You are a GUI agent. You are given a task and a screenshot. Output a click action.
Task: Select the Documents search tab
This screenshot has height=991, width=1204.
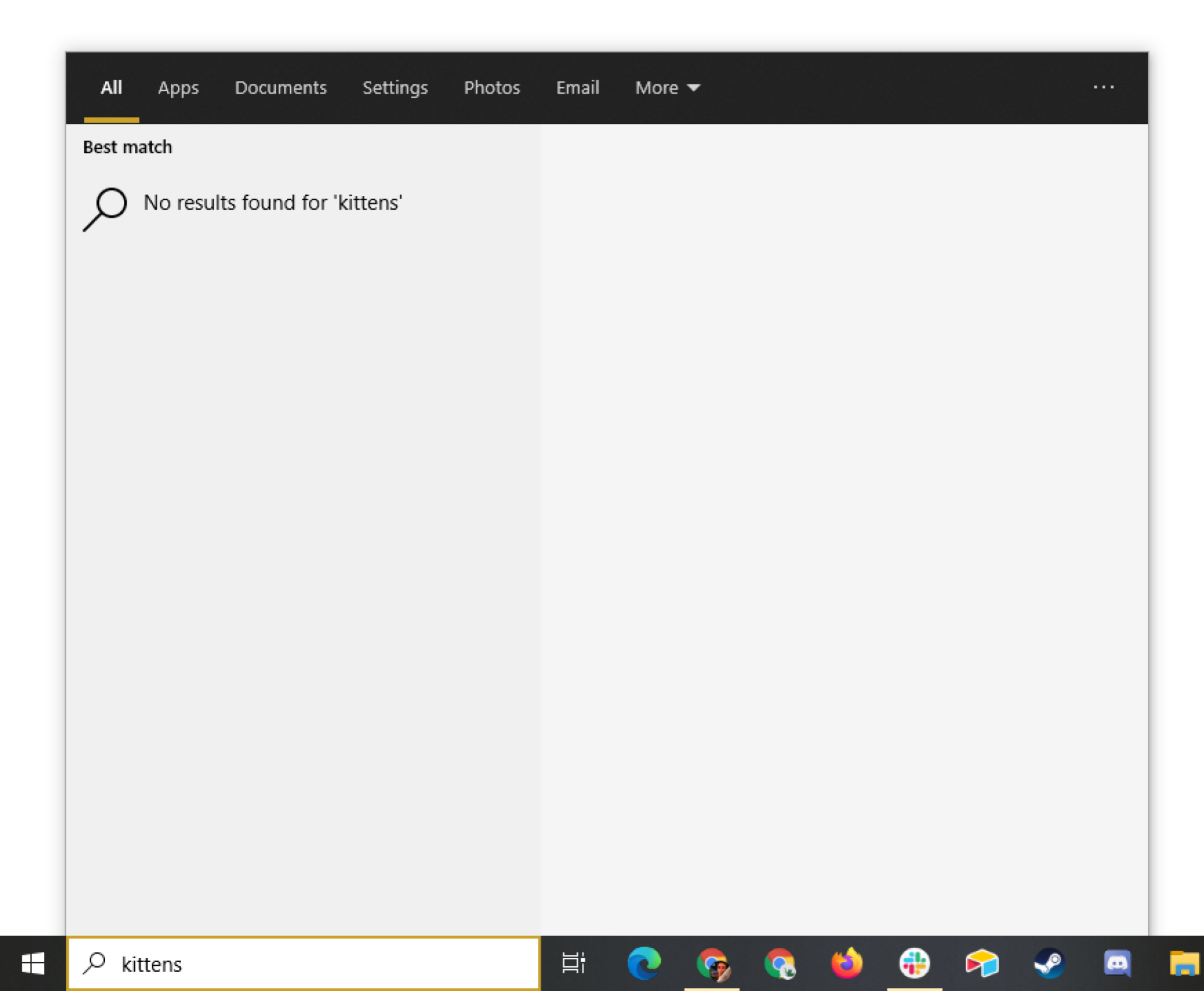coord(280,87)
